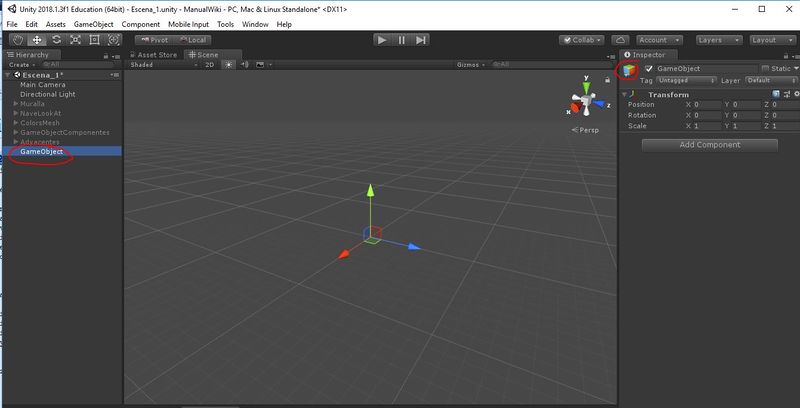Expand the GameObjectComponentes object
800x408 pixels.
16,133
